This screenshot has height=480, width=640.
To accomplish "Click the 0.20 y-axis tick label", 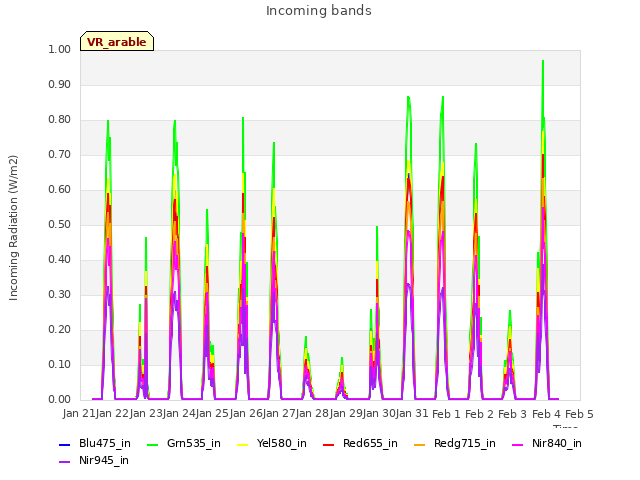I will tap(60, 329).
